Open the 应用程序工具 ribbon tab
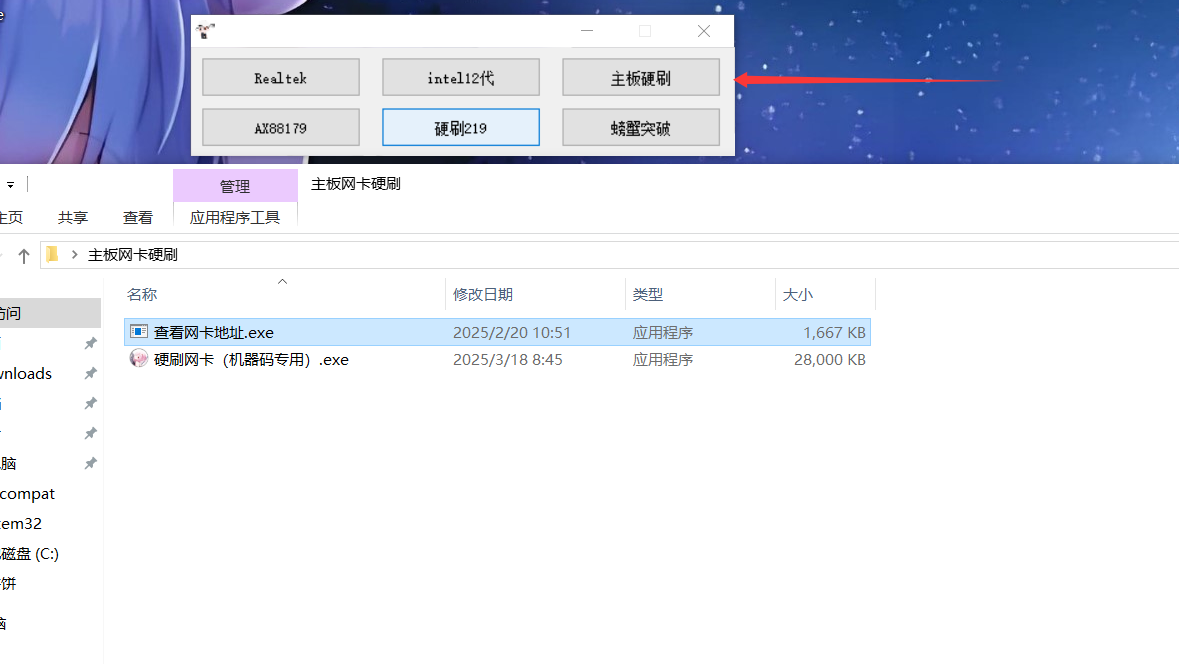The width and height of the screenshot is (1179, 664). coord(234,216)
